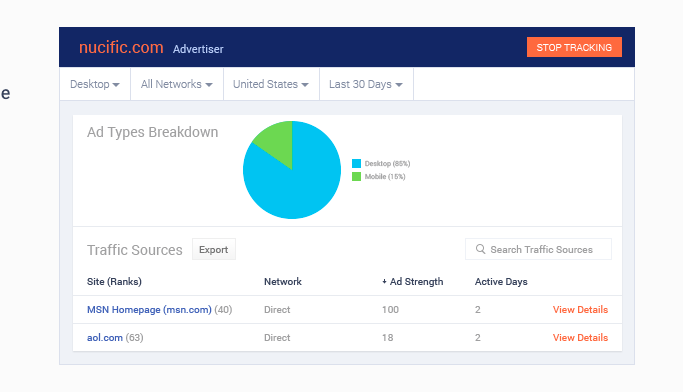
Task: Click the green Mobile legend swatch
Action: tap(356, 176)
